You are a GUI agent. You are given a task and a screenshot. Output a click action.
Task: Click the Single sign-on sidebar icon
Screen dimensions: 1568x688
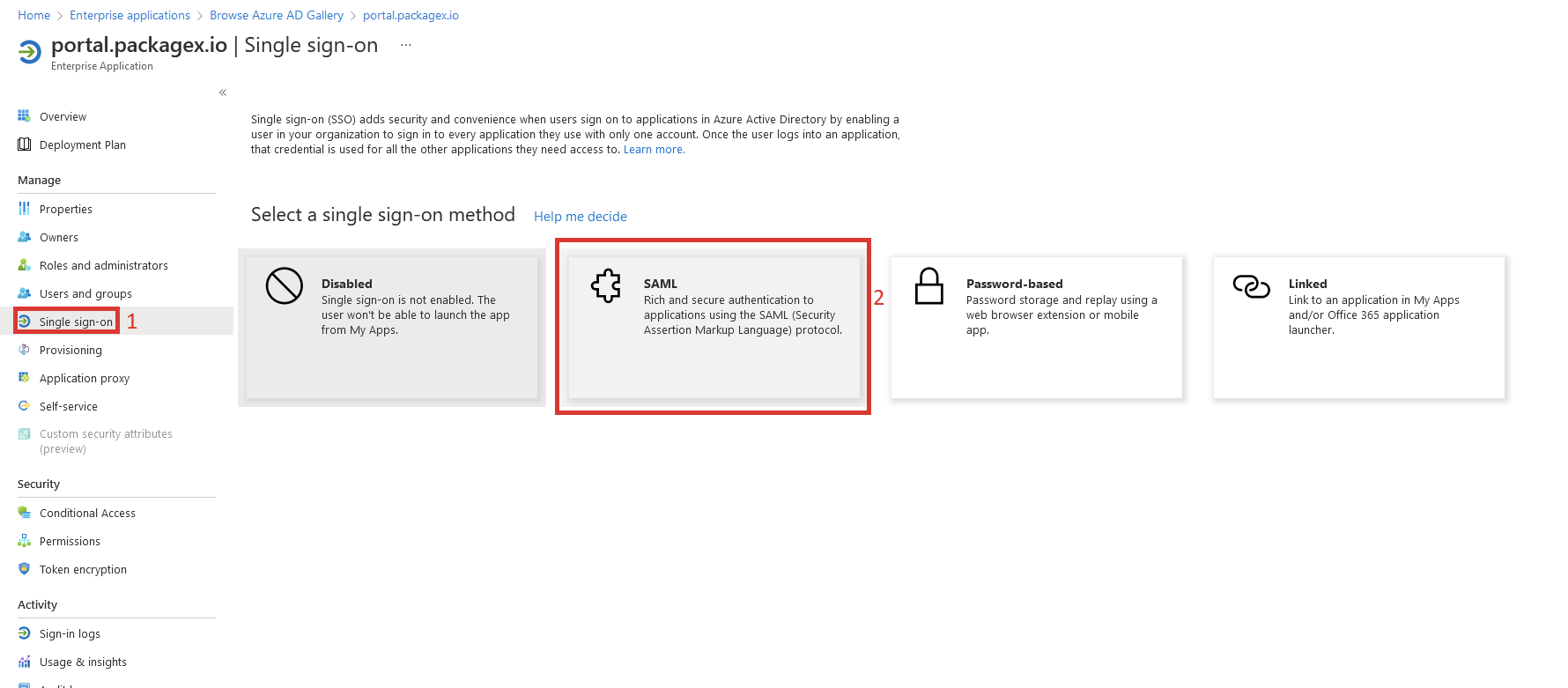pos(24,322)
